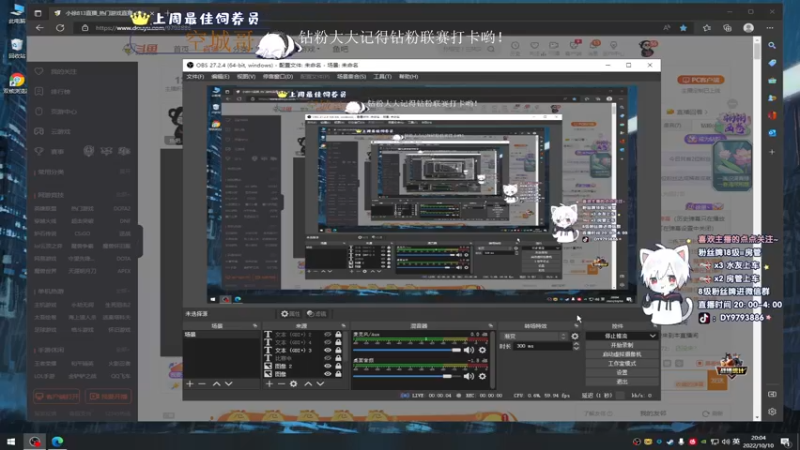
Task: Open the 文件(F) menu in OBS
Action: point(195,77)
